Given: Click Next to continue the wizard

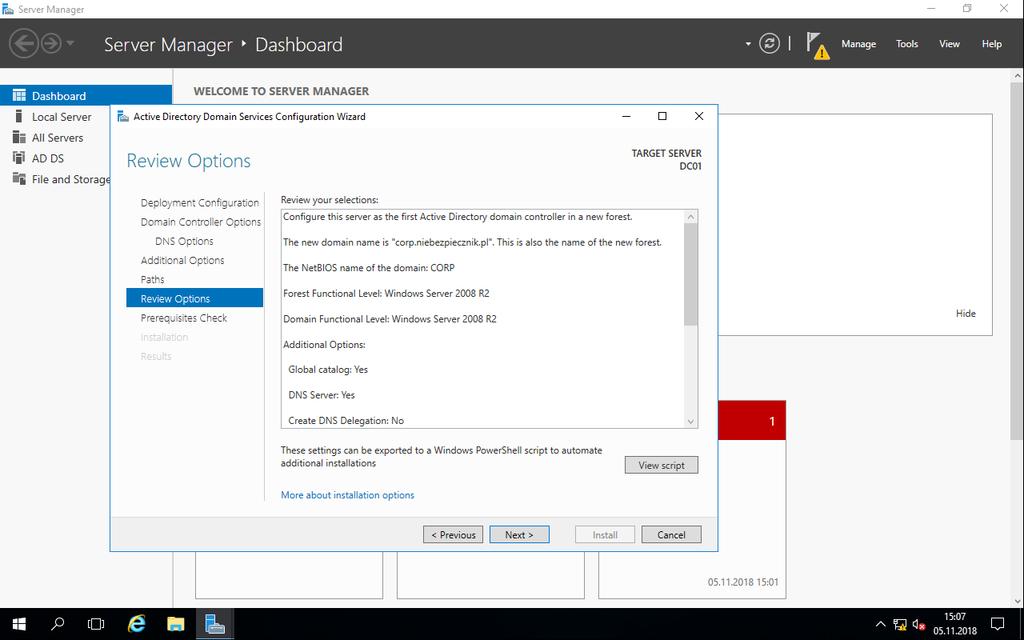Looking at the screenshot, I should (519, 535).
